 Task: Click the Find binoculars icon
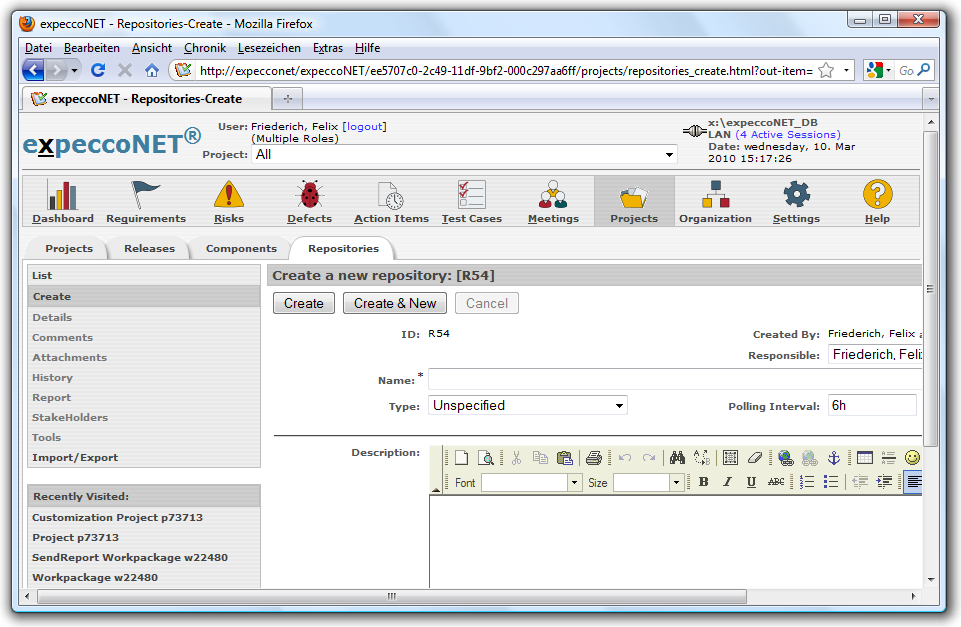pos(677,458)
